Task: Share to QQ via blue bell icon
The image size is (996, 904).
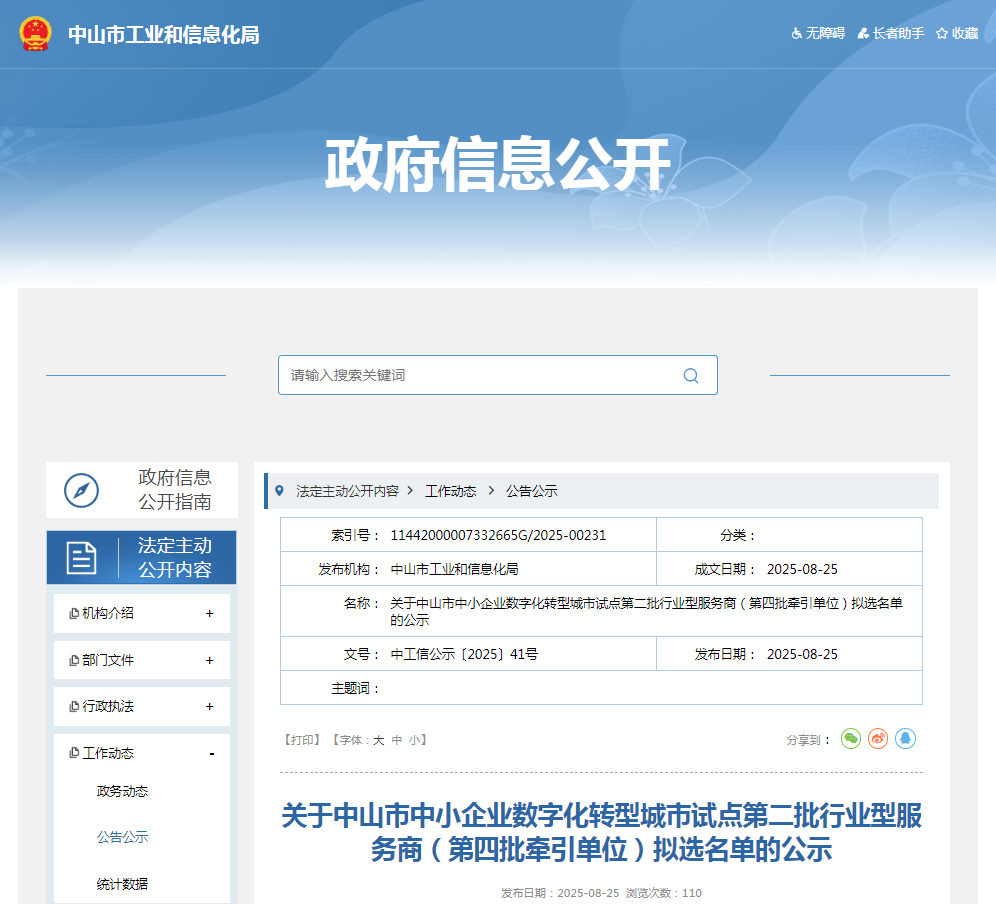Action: click(905, 739)
